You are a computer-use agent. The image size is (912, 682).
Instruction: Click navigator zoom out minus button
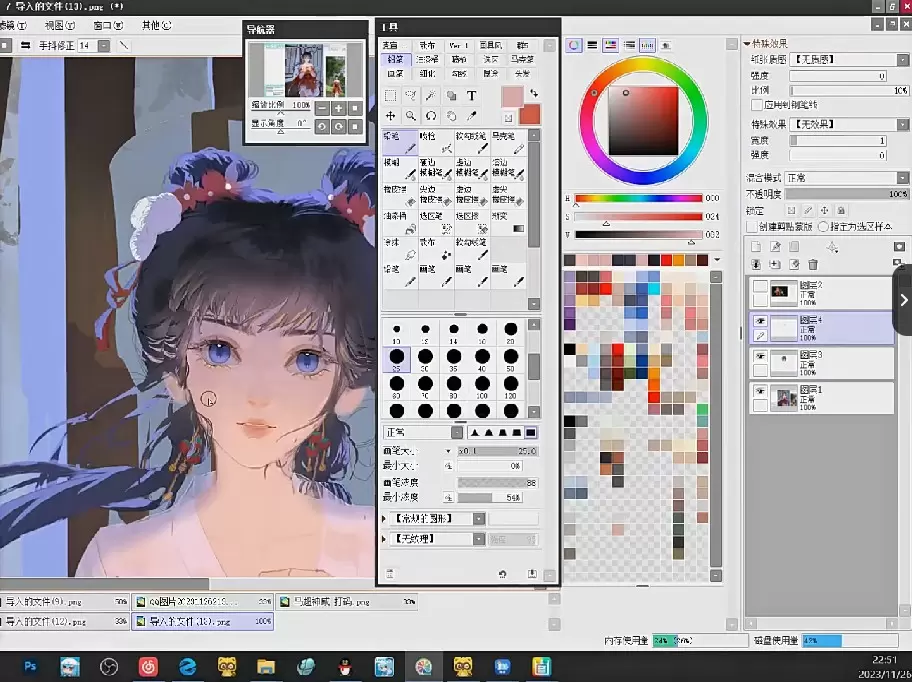(x=322, y=109)
